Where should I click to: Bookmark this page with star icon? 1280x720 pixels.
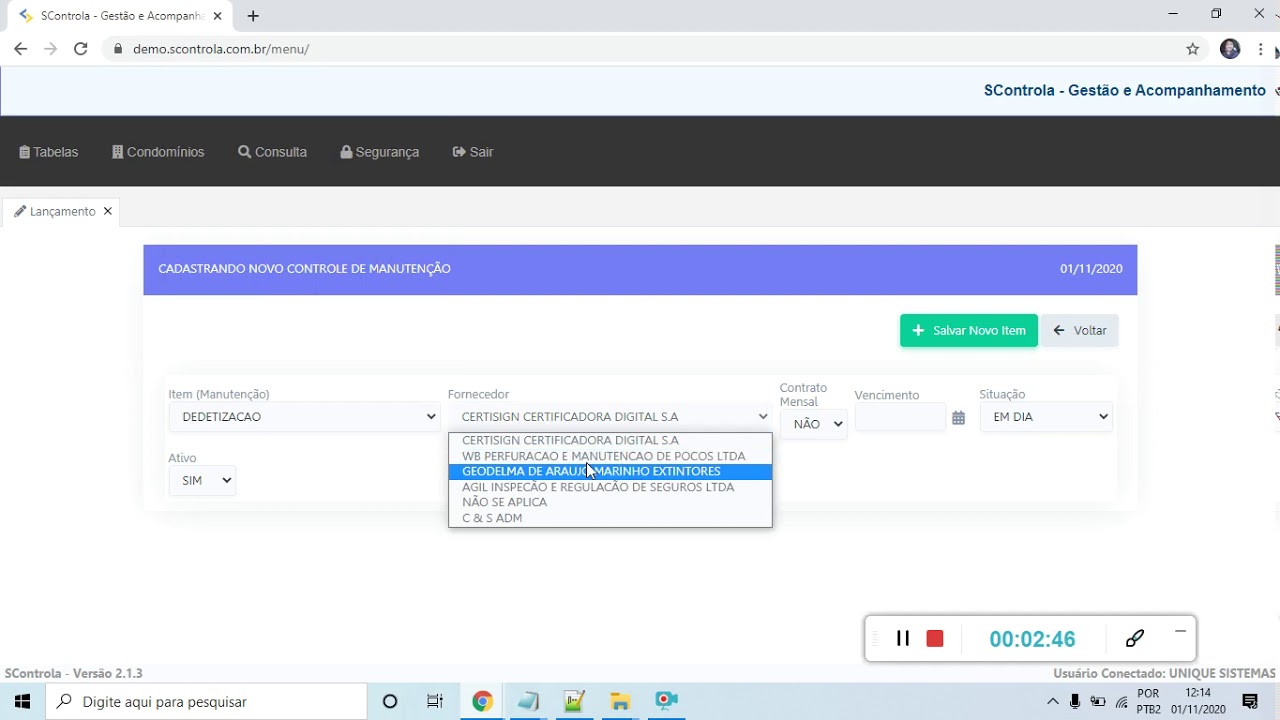click(1192, 49)
